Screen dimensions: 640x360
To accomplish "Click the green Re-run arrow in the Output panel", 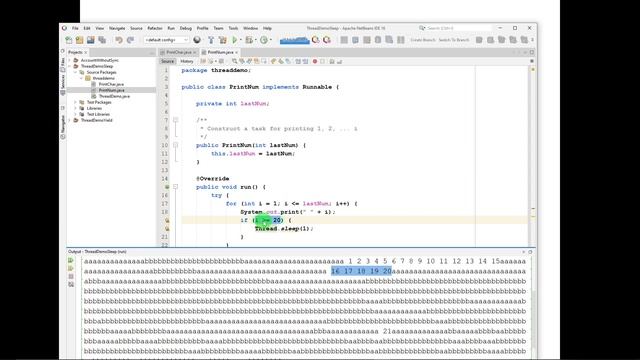I will (71, 260).
